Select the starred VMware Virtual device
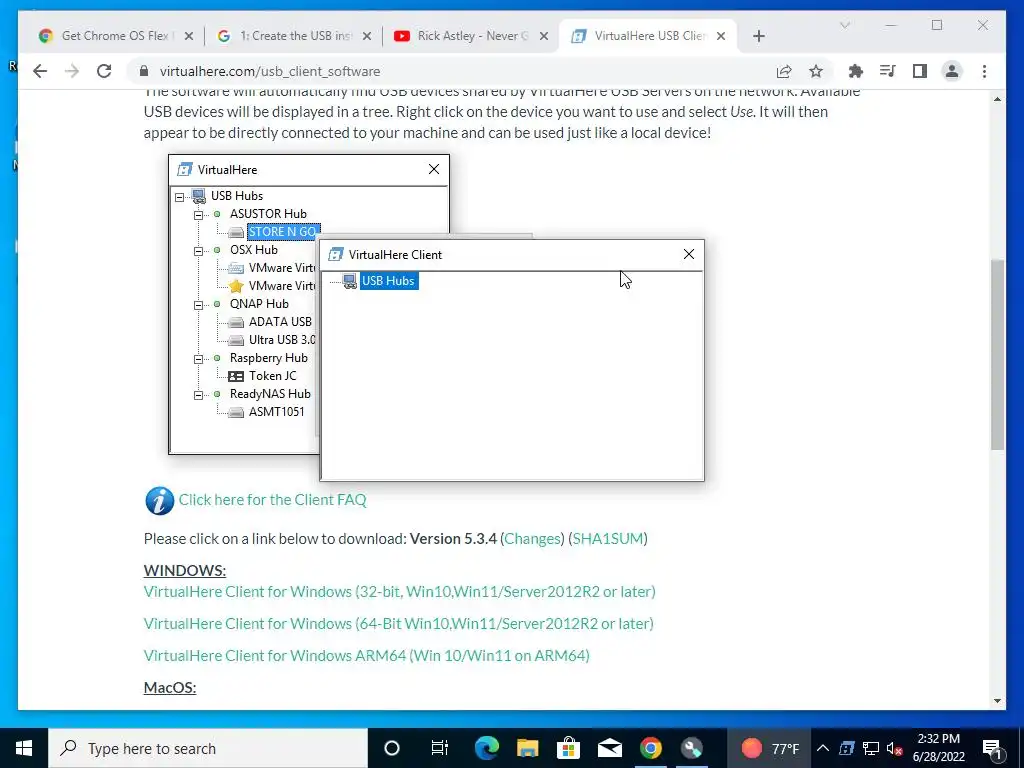Screen dimensions: 1024x768 [281, 286]
